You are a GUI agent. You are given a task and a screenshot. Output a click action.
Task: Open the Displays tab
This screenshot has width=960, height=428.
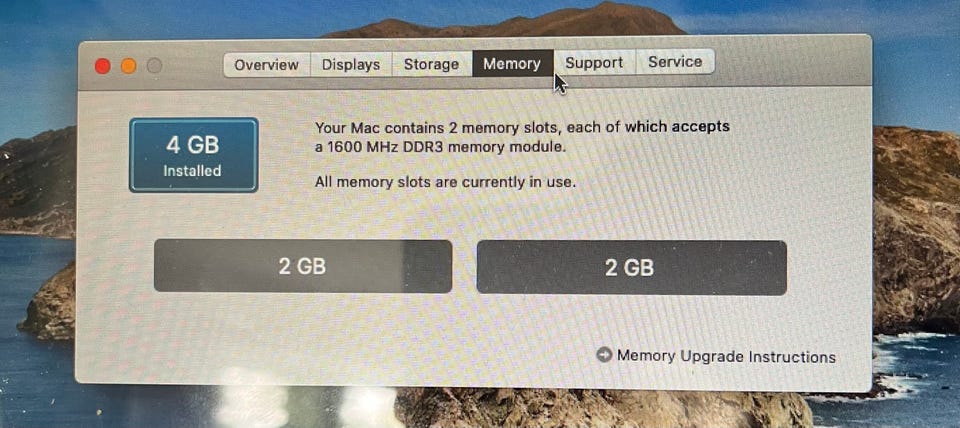coord(351,64)
